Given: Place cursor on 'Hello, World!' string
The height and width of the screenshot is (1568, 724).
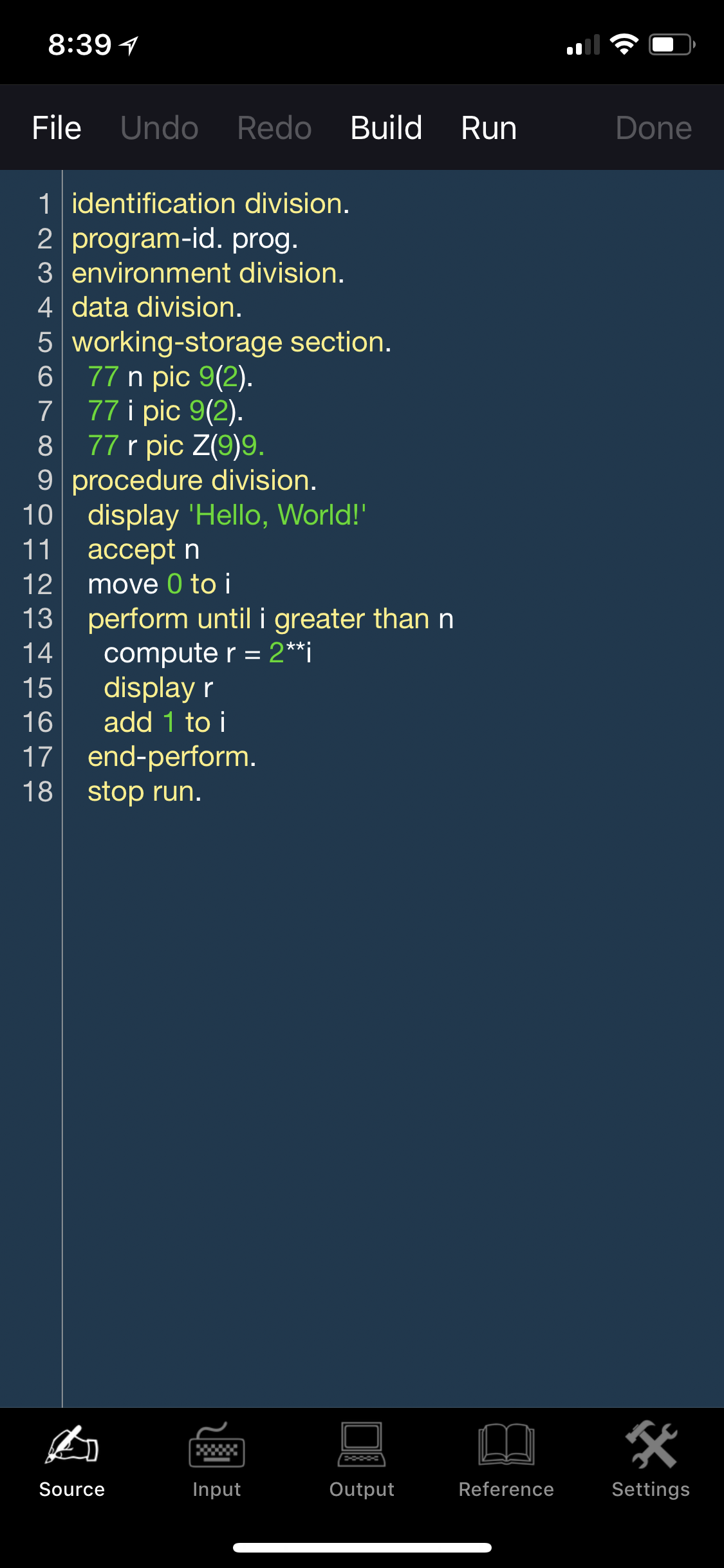Looking at the screenshot, I should point(277,515).
